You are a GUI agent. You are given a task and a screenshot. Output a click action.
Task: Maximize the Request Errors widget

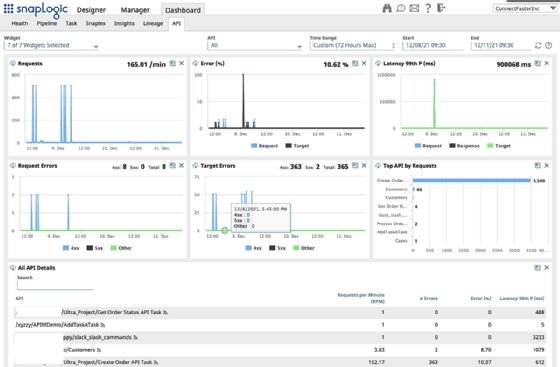pyautogui.click(x=172, y=165)
